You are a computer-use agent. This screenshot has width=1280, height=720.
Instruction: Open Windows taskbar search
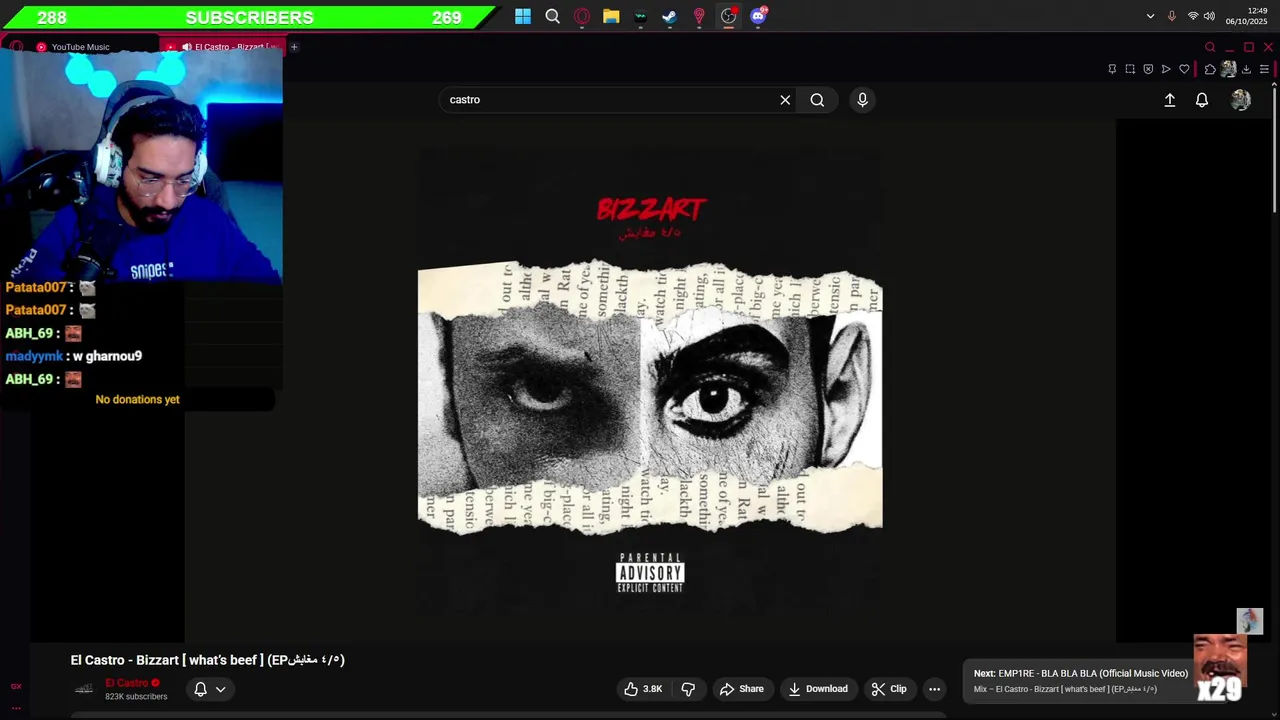[x=552, y=16]
